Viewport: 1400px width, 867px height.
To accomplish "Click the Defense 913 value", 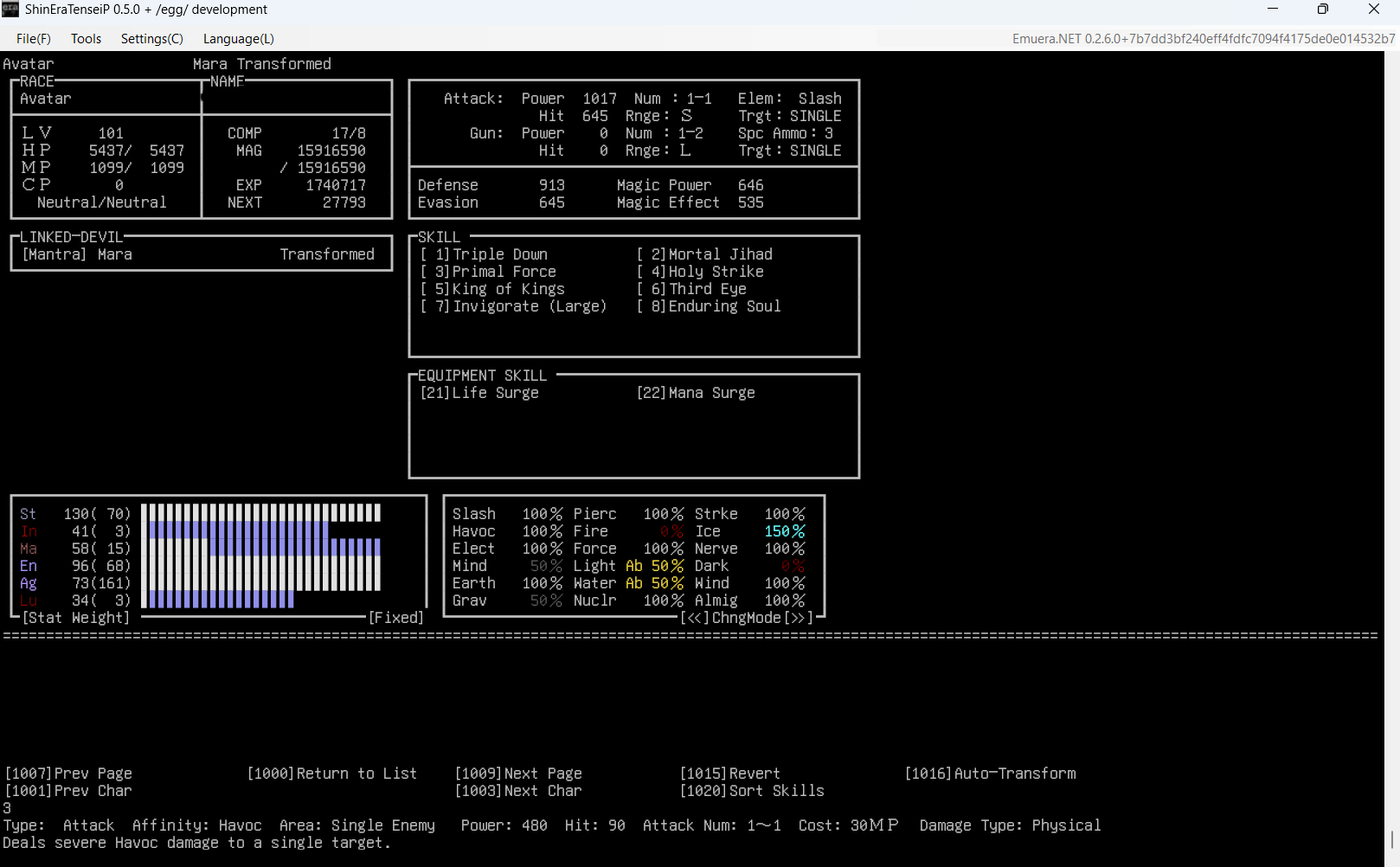I will point(552,185).
